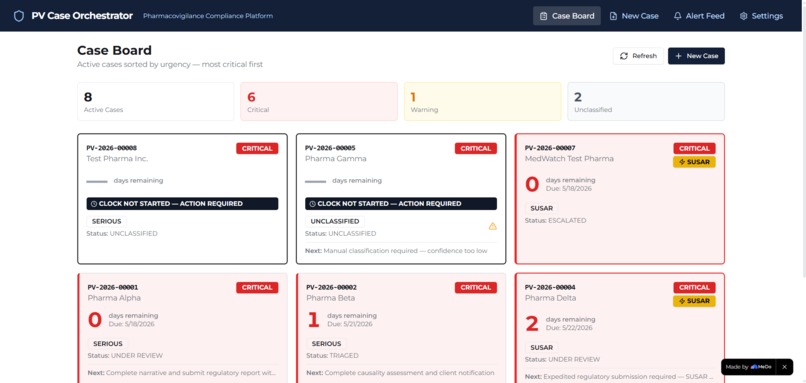The width and height of the screenshot is (806, 383).
Task: Click the clock icon in PV-2026-00008 banner
Action: coord(94,204)
